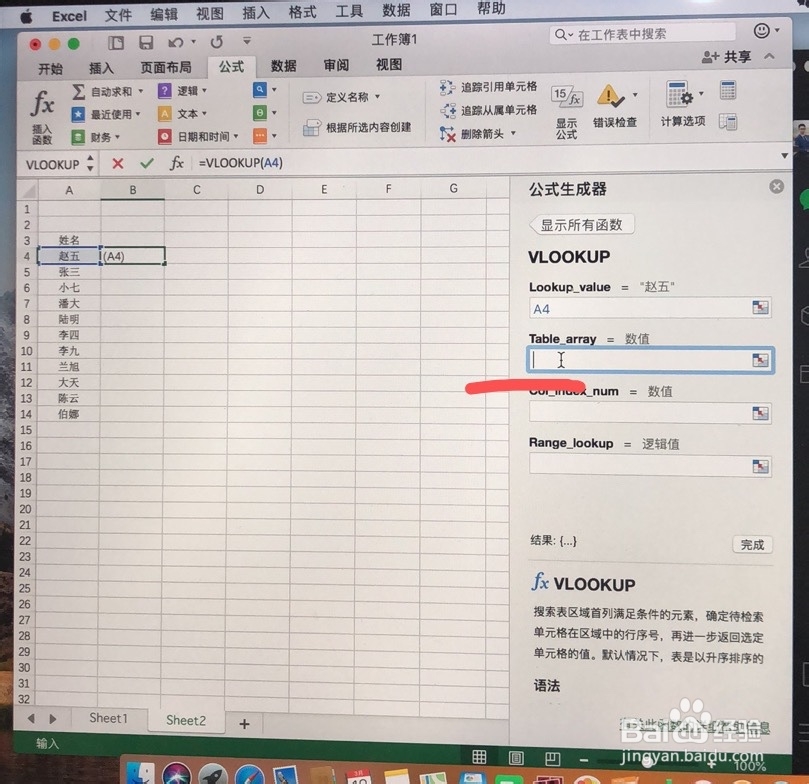
Task: Open the More Functions orange icon
Action: (260, 136)
